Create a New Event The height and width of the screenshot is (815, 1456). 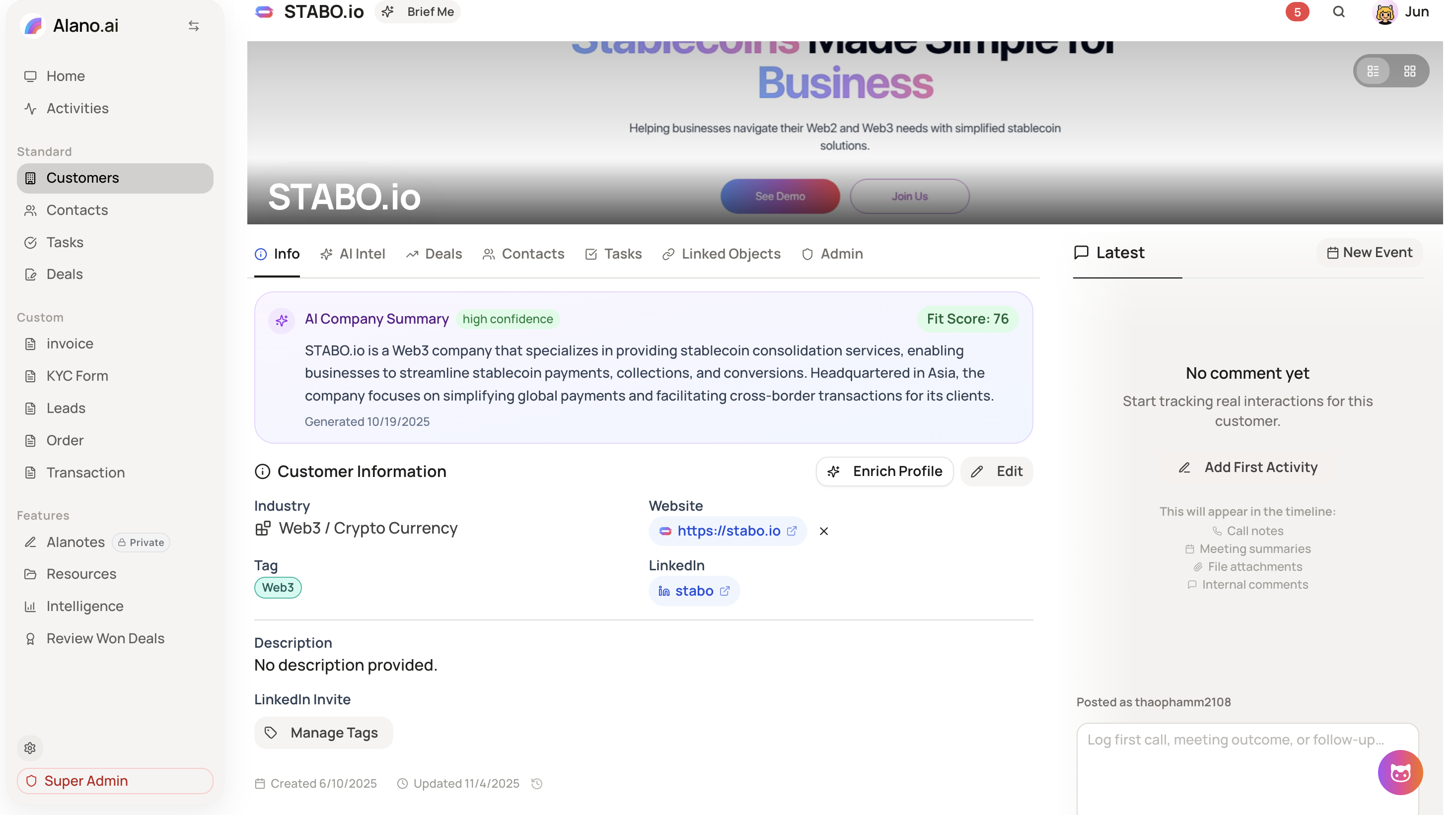click(1369, 253)
